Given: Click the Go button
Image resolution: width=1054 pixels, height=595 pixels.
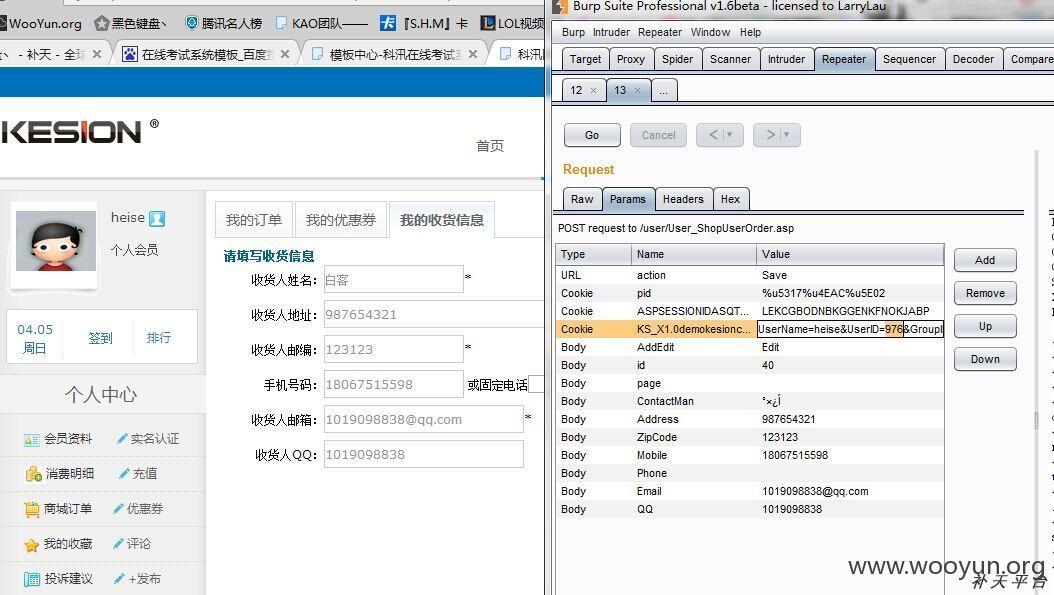Looking at the screenshot, I should pyautogui.click(x=592, y=135).
